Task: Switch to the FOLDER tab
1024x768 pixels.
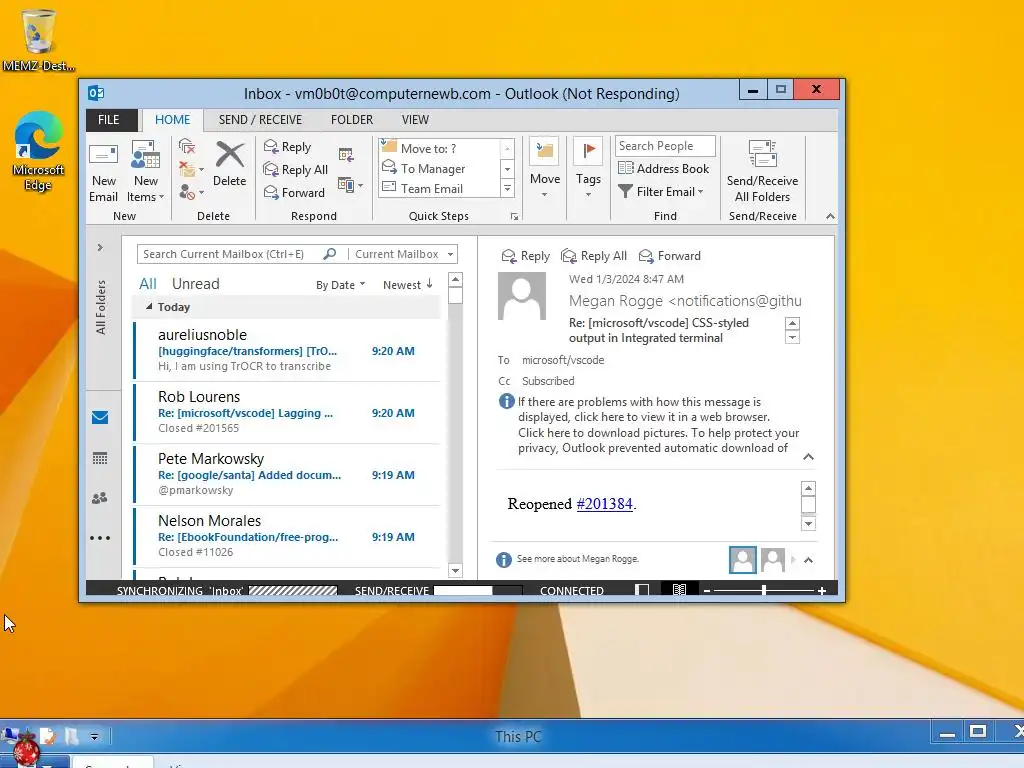Action: (x=351, y=120)
